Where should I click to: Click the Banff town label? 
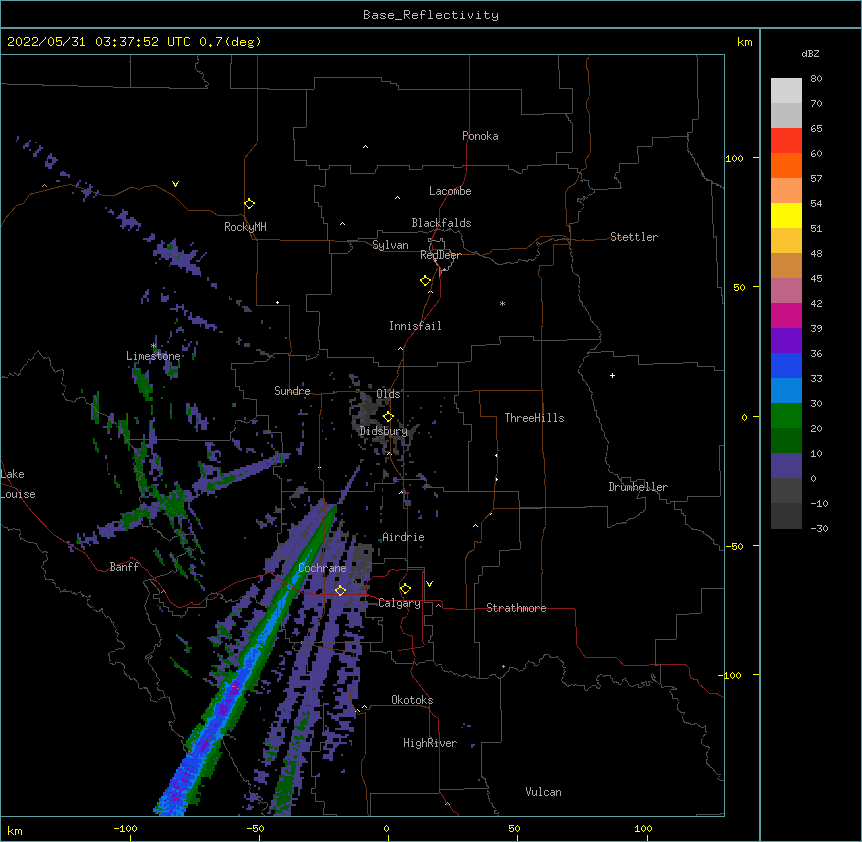pos(124,567)
